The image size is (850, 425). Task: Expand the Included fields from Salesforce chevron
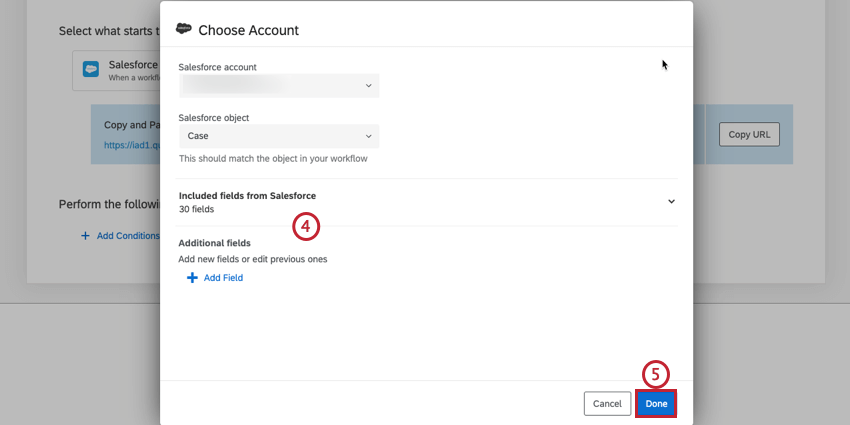coord(671,201)
